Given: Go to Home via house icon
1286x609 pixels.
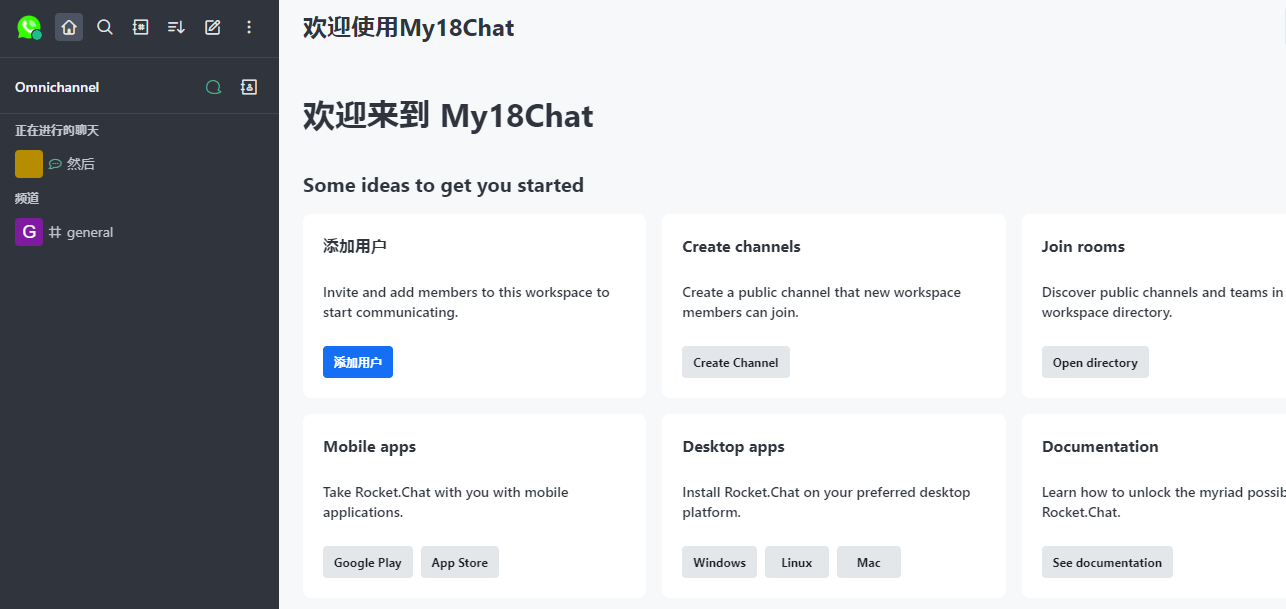Looking at the screenshot, I should 69,27.
